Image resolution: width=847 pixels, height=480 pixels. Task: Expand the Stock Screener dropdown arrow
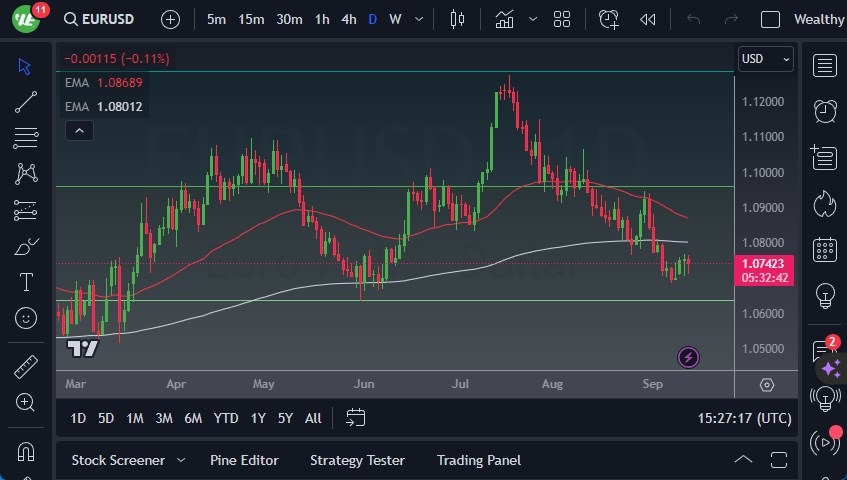[181, 460]
